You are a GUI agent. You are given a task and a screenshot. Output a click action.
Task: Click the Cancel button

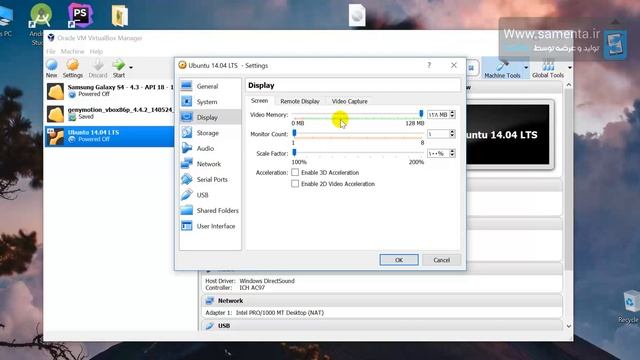(441, 260)
